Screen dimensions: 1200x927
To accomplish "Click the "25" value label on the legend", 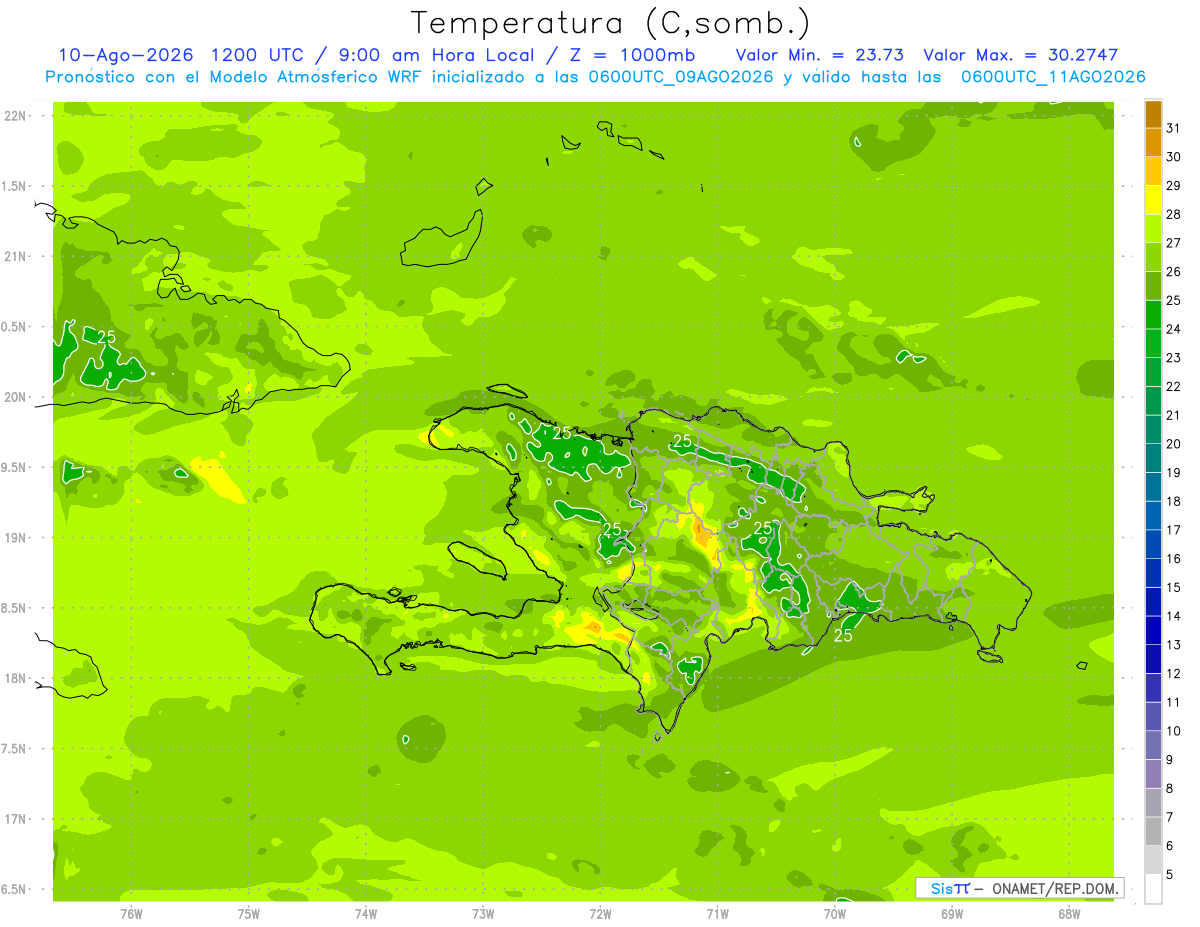I will (x=1173, y=300).
